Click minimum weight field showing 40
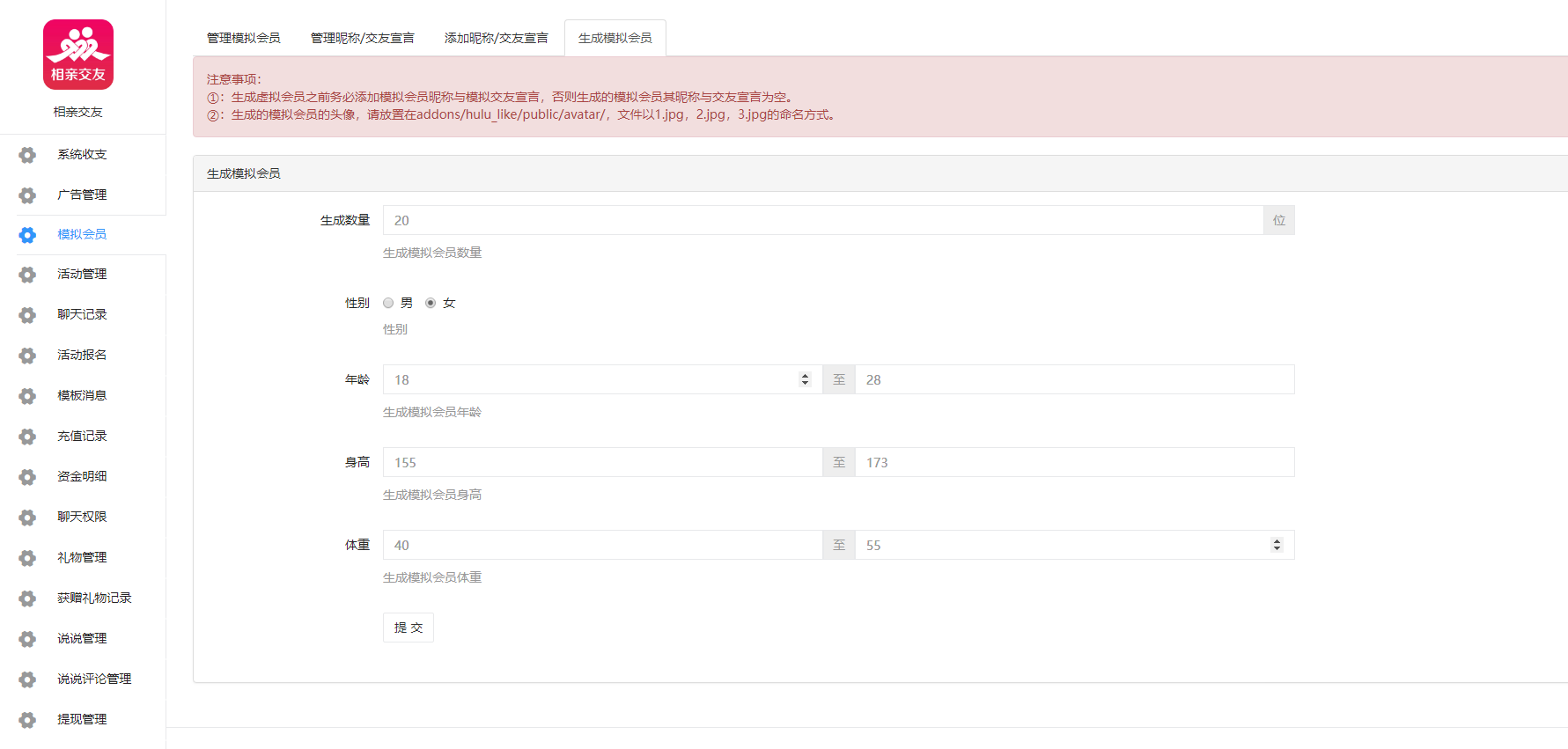This screenshot has height=749, width=1568. [x=603, y=545]
